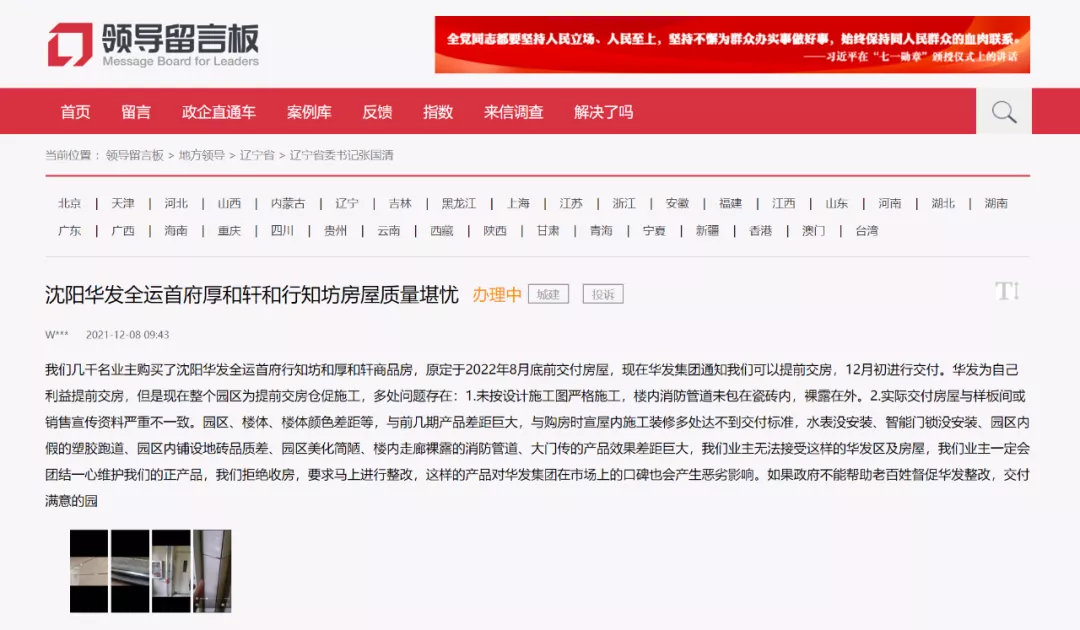Open breadcrumb 辽宁省委书记张国清
This screenshot has width=1080, height=630.
pyautogui.click(x=341, y=156)
